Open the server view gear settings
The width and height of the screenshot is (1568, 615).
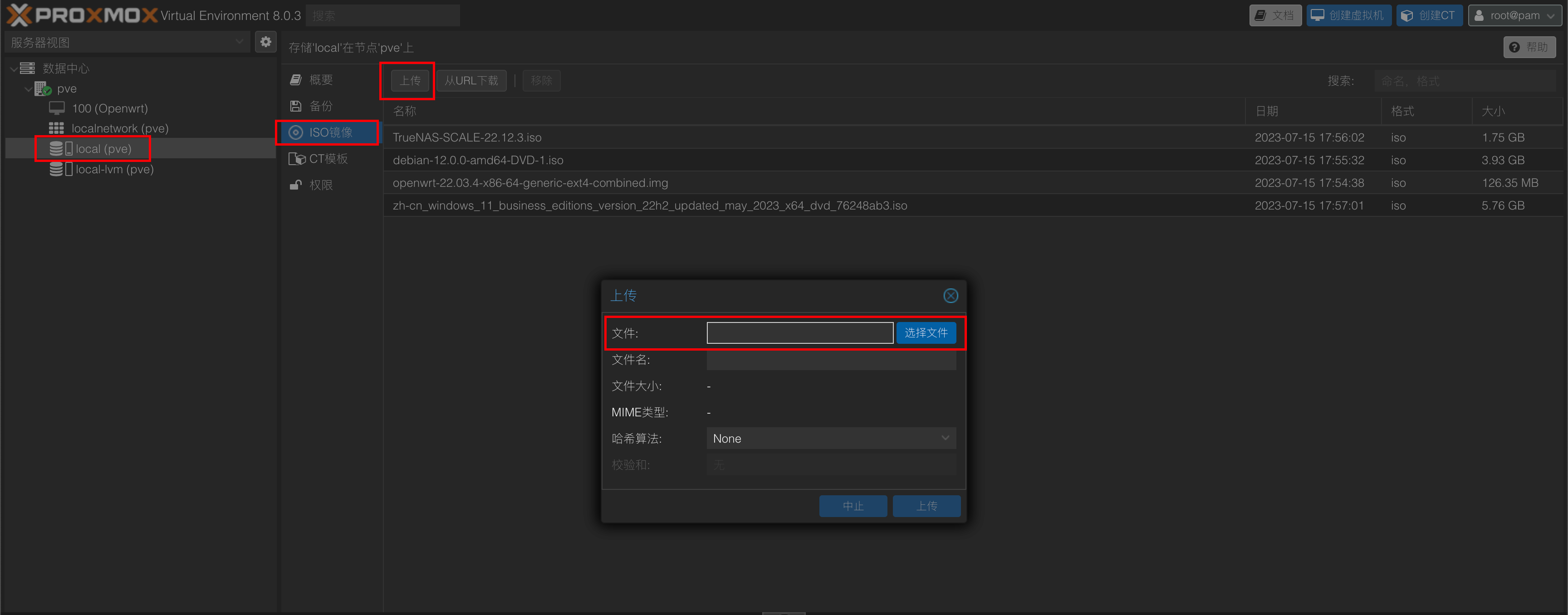(x=265, y=42)
